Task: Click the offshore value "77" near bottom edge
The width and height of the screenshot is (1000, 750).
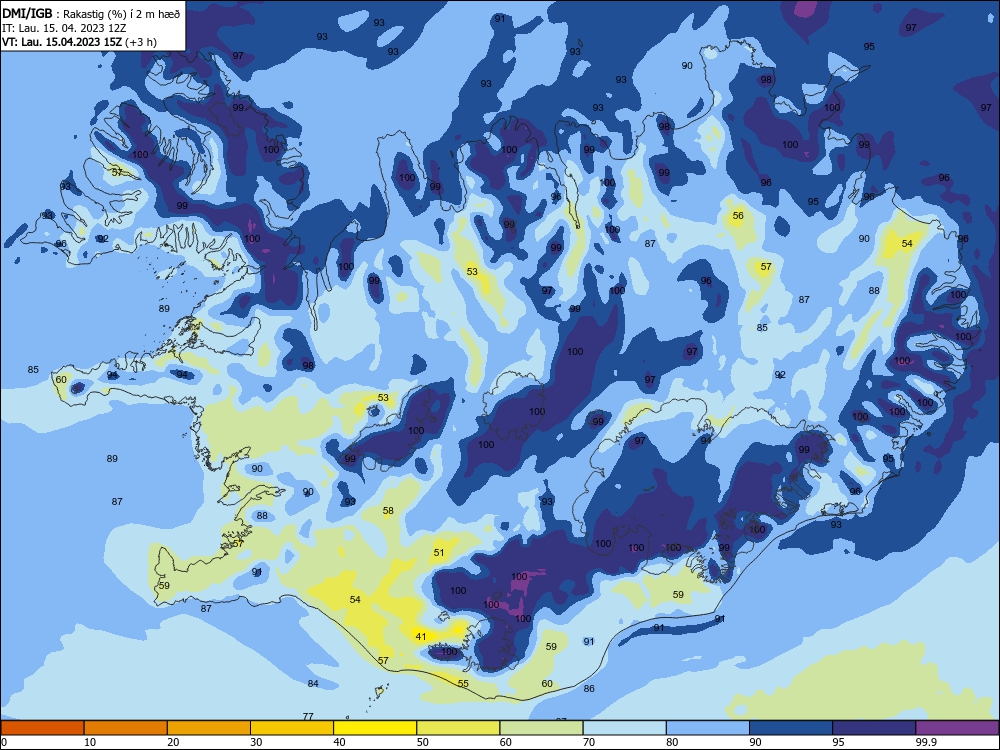Action: (x=308, y=716)
